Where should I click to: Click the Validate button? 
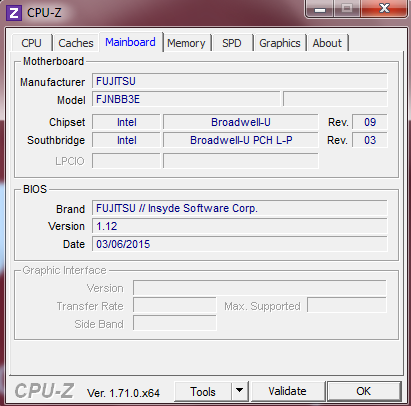click(x=287, y=391)
